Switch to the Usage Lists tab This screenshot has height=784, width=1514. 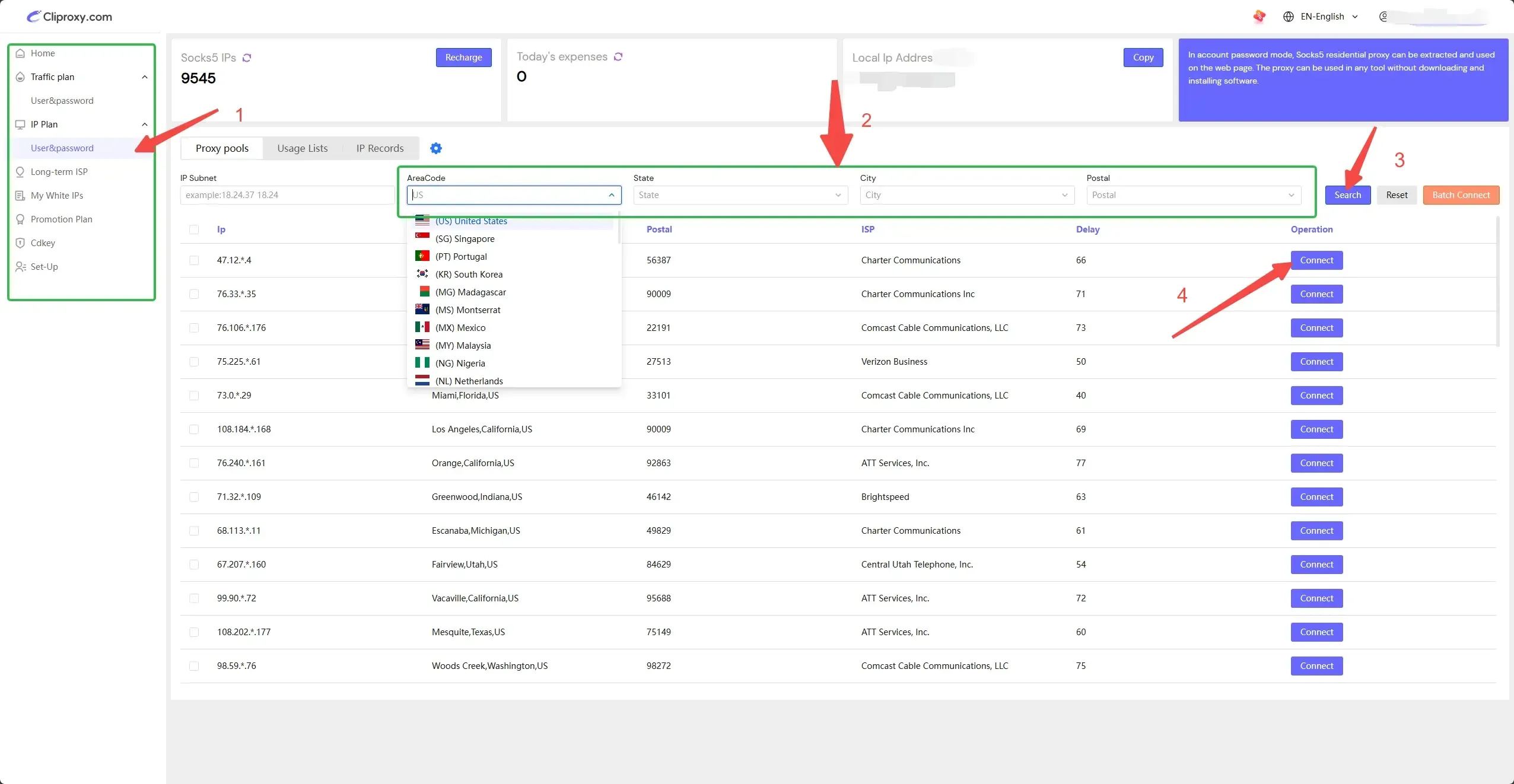tap(302, 148)
